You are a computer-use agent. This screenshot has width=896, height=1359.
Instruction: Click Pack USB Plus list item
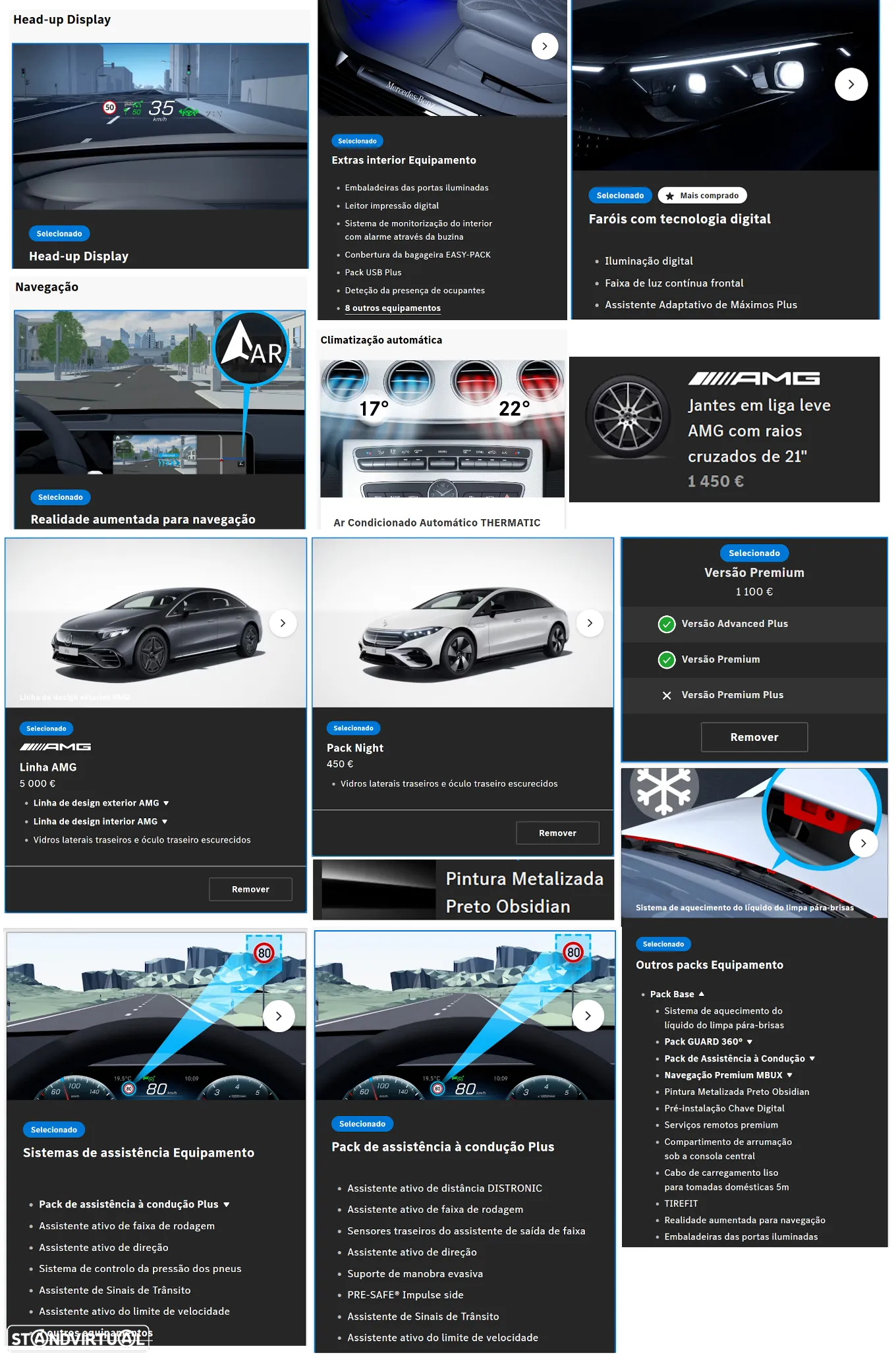(373, 273)
